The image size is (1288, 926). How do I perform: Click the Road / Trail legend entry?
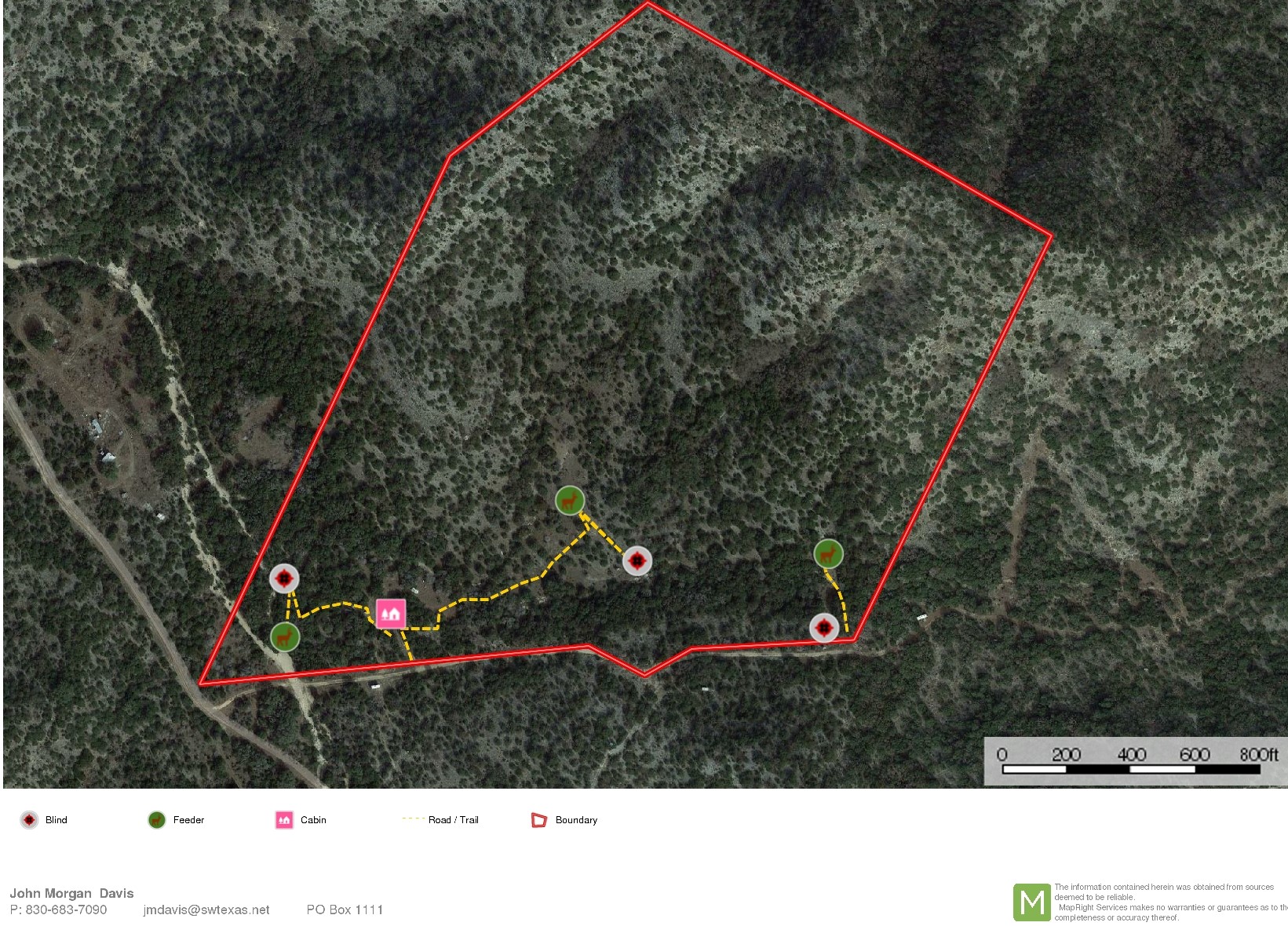click(x=440, y=819)
